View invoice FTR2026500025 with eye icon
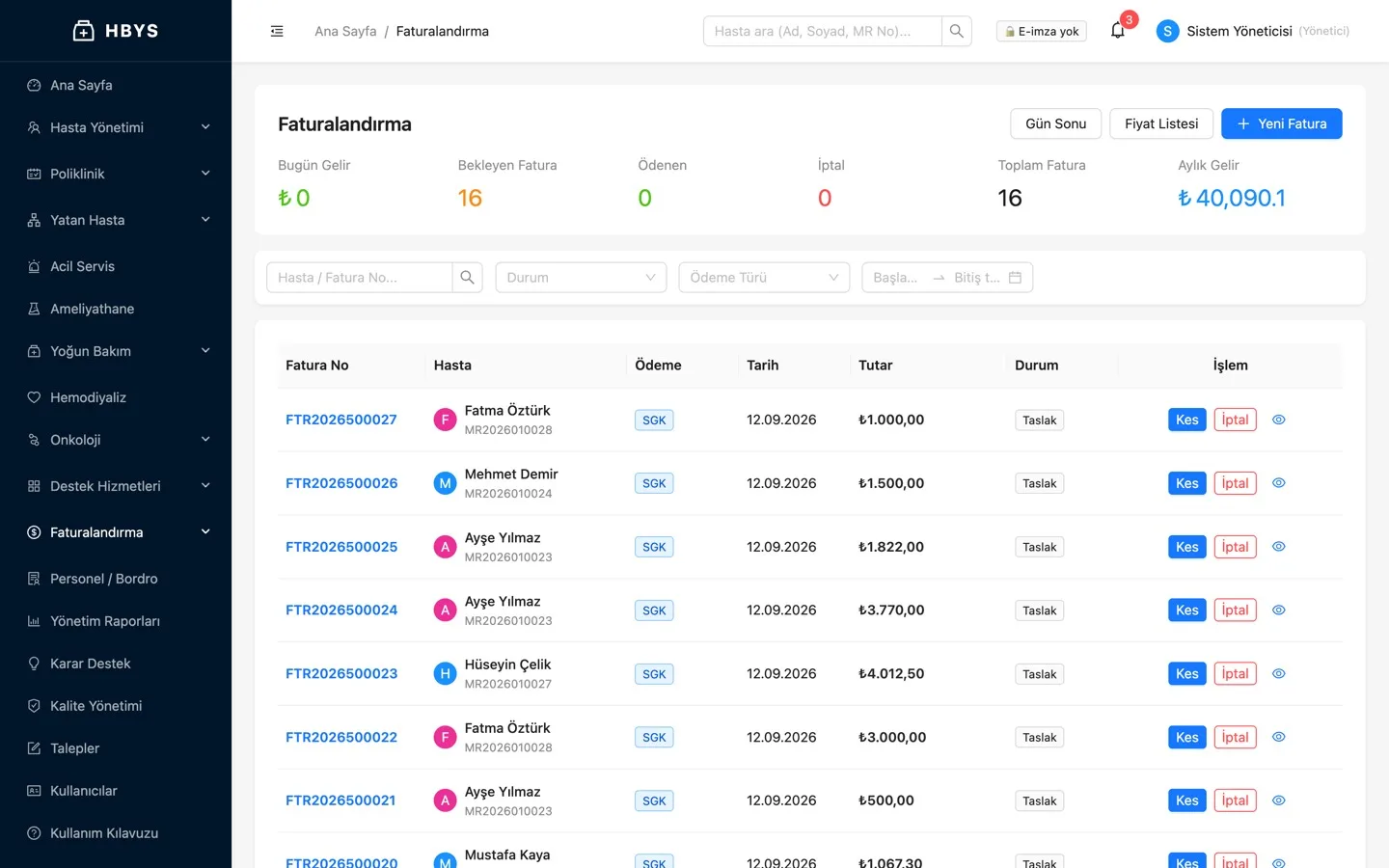 point(1279,547)
